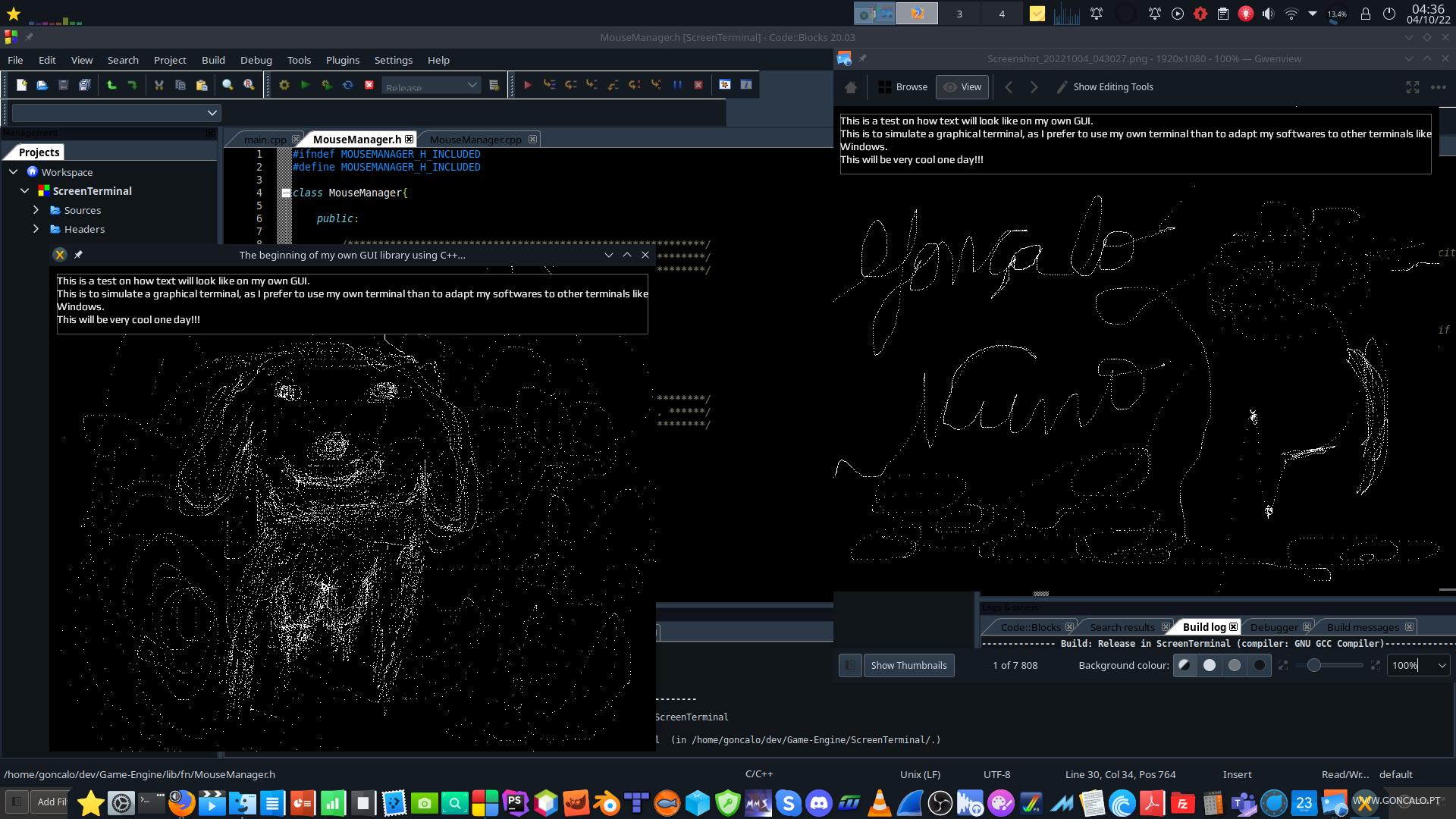Image resolution: width=1456 pixels, height=819 pixels.
Task: Start debugging with the red debug arrow
Action: coord(529,85)
